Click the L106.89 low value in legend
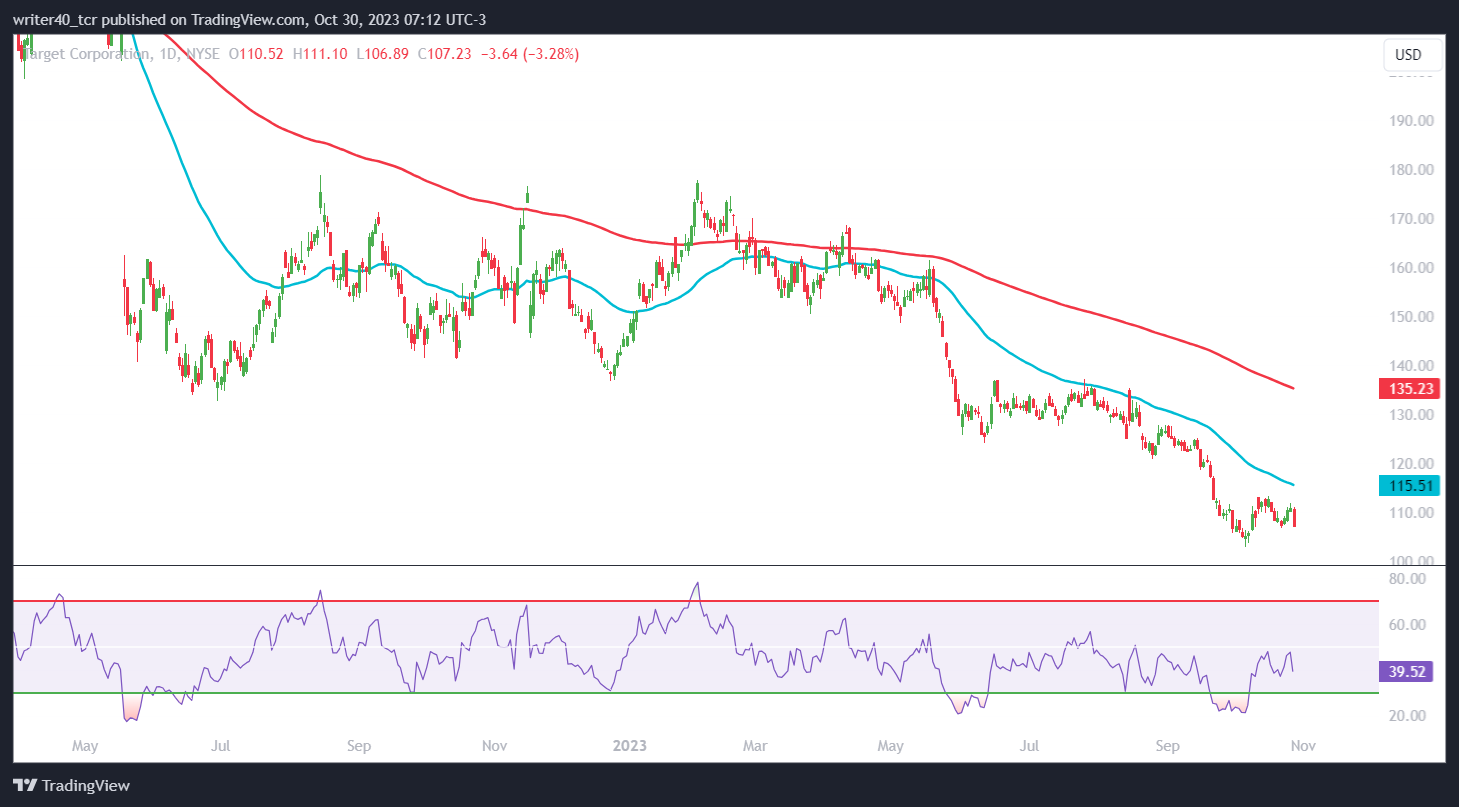Viewport: 1459px width, 807px height. click(x=383, y=54)
